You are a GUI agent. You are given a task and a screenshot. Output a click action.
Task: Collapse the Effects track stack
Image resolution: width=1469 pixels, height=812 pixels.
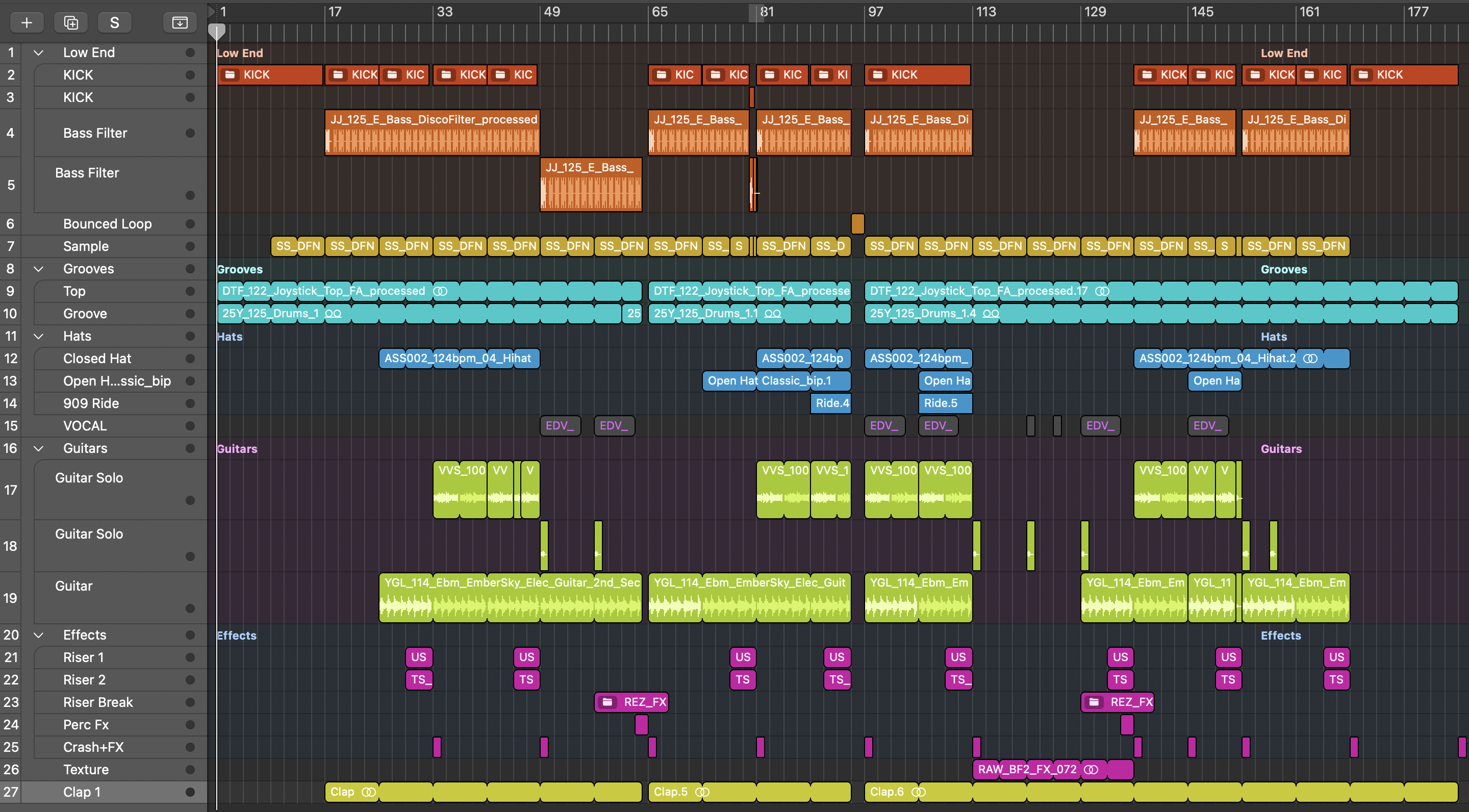[x=38, y=635]
